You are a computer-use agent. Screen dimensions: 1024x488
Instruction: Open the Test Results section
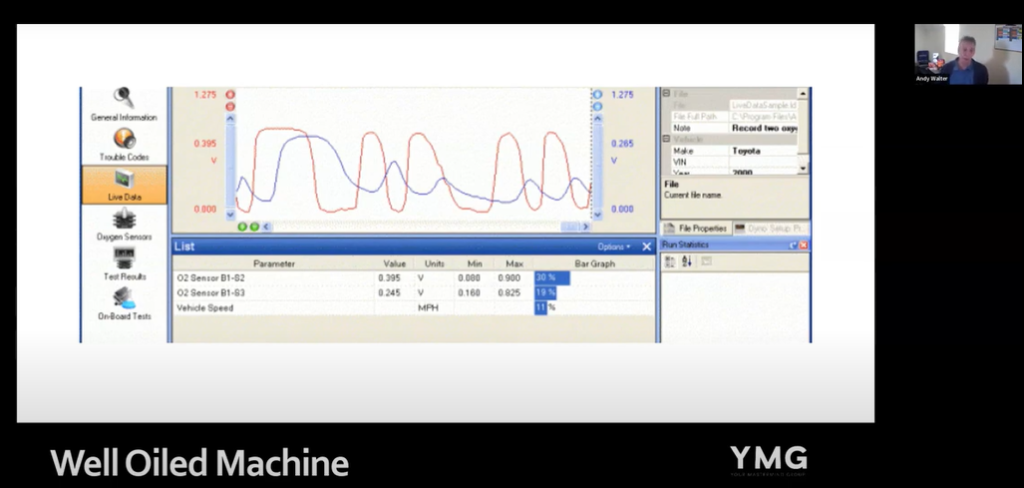click(124, 263)
